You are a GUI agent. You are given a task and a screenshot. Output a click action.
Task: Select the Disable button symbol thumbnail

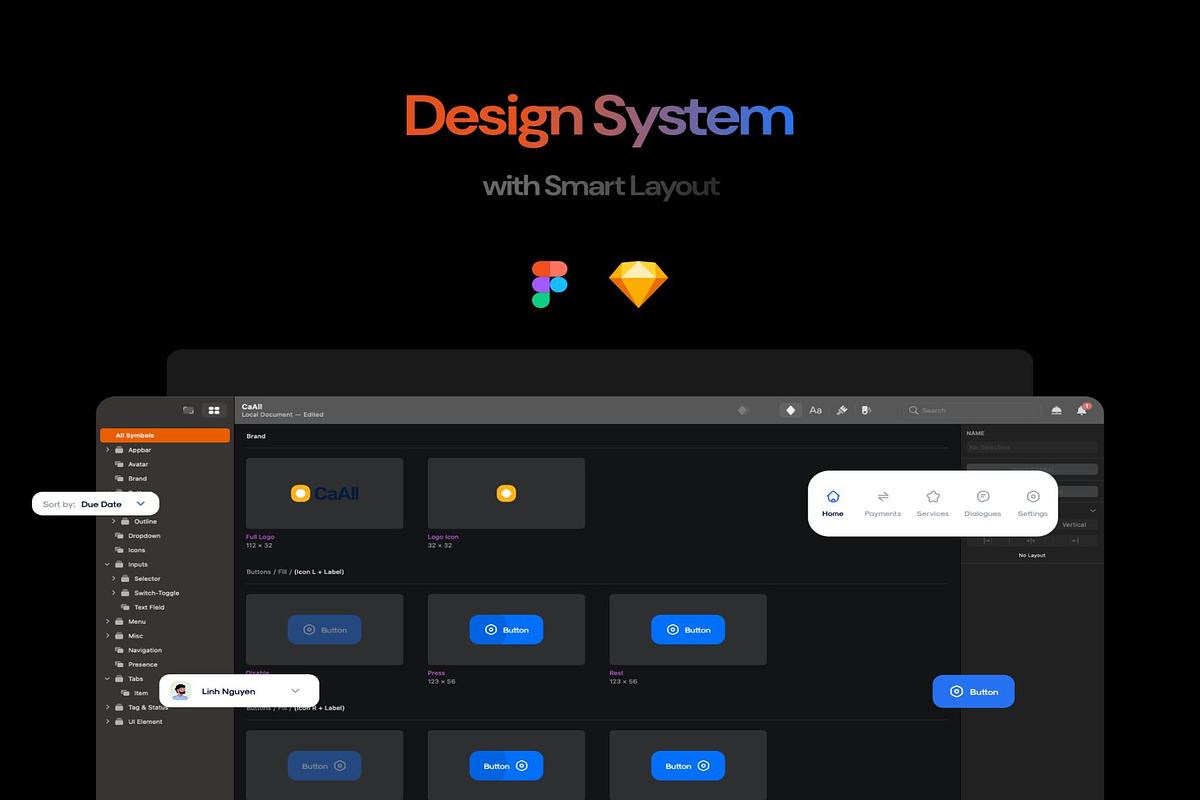point(325,629)
